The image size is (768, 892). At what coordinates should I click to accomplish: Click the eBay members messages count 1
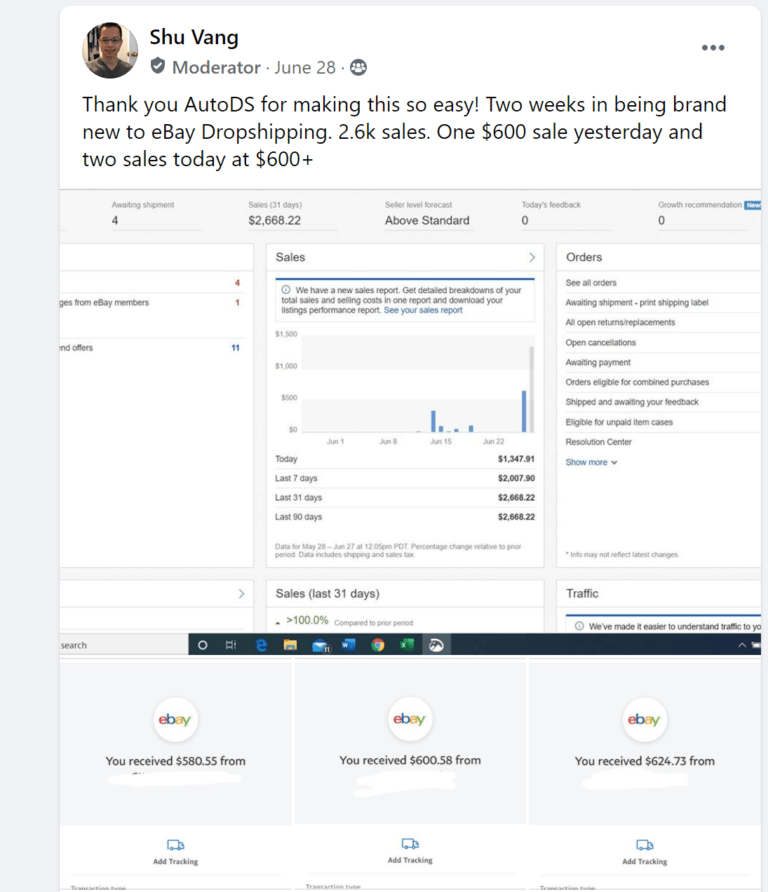(x=237, y=303)
